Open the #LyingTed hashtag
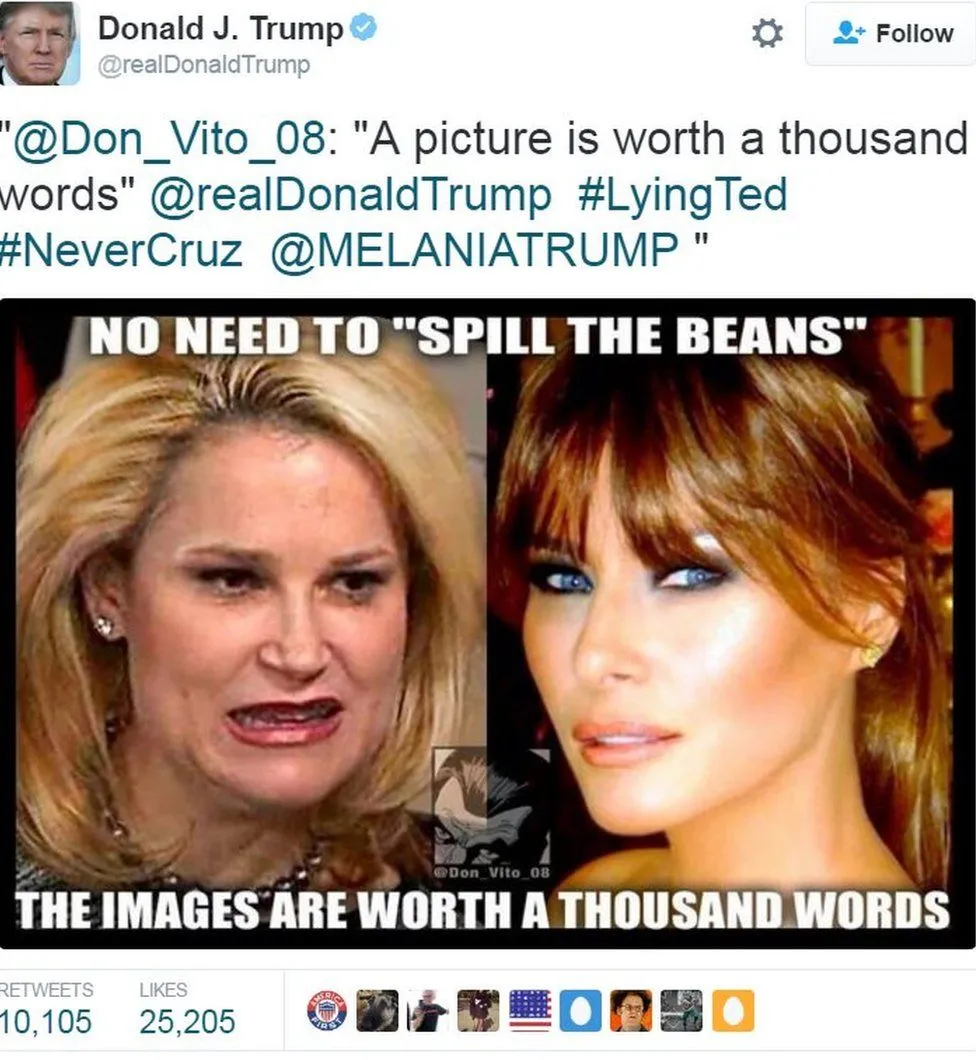This screenshot has height=1060, width=976. [x=683, y=195]
